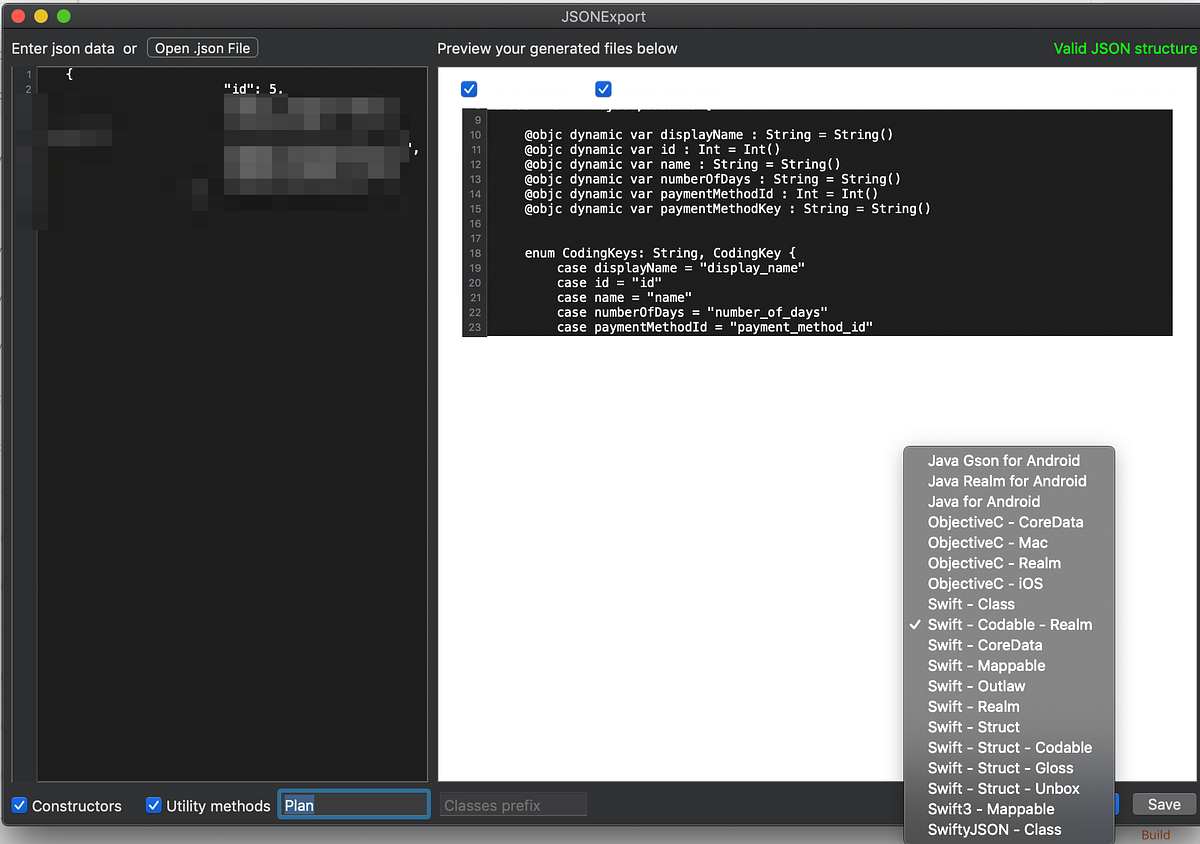1200x844 pixels.
Task: Select Swift - Mappable format
Action: [986, 665]
